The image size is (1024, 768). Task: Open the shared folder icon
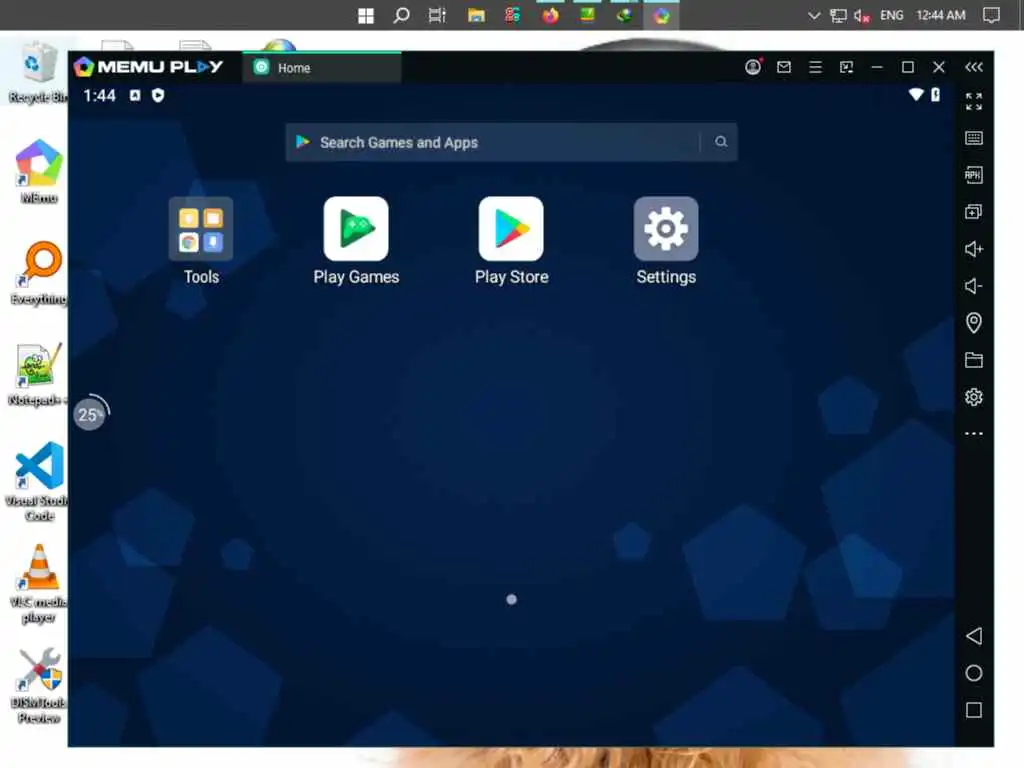(974, 360)
